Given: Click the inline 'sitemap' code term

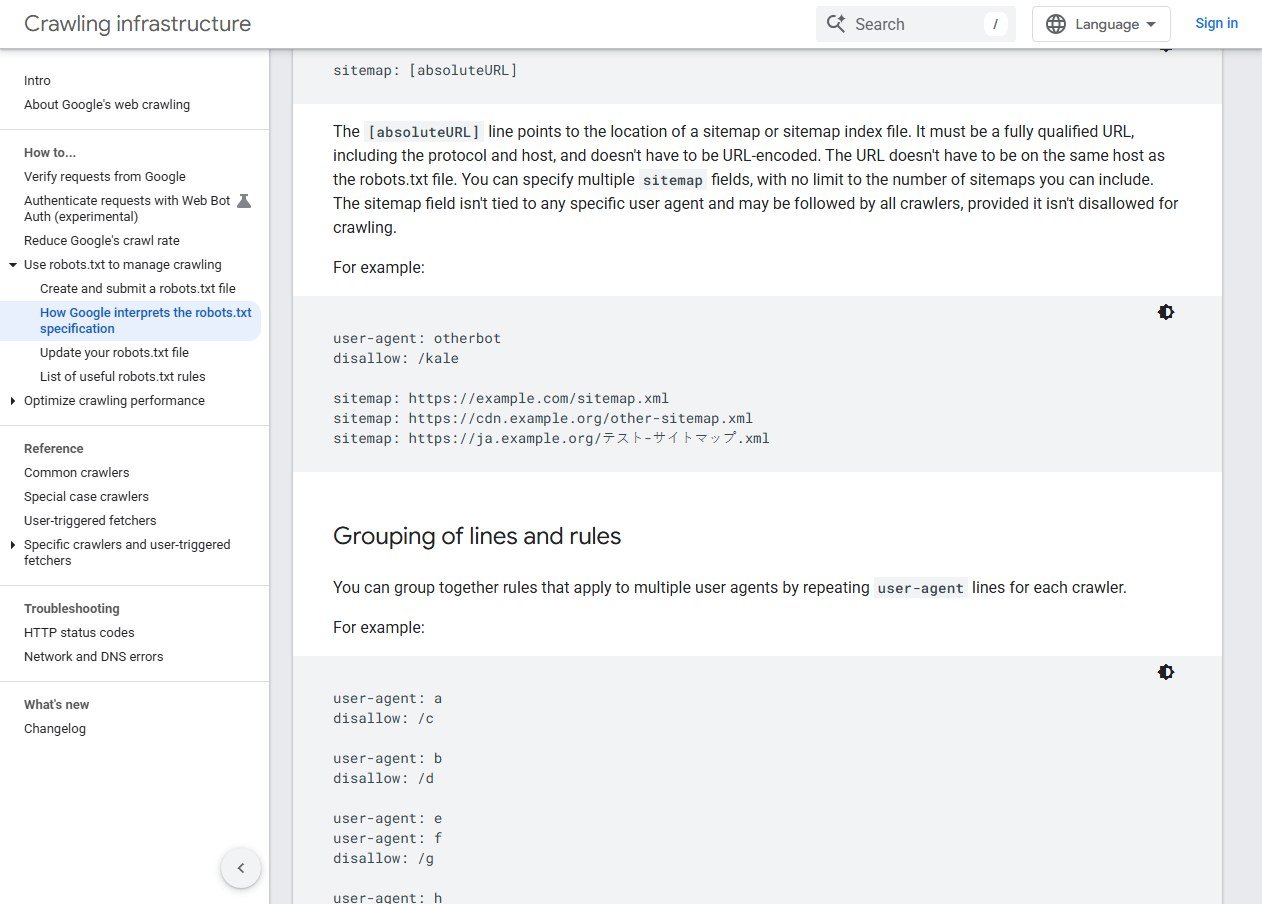Looking at the screenshot, I should (x=673, y=180).
